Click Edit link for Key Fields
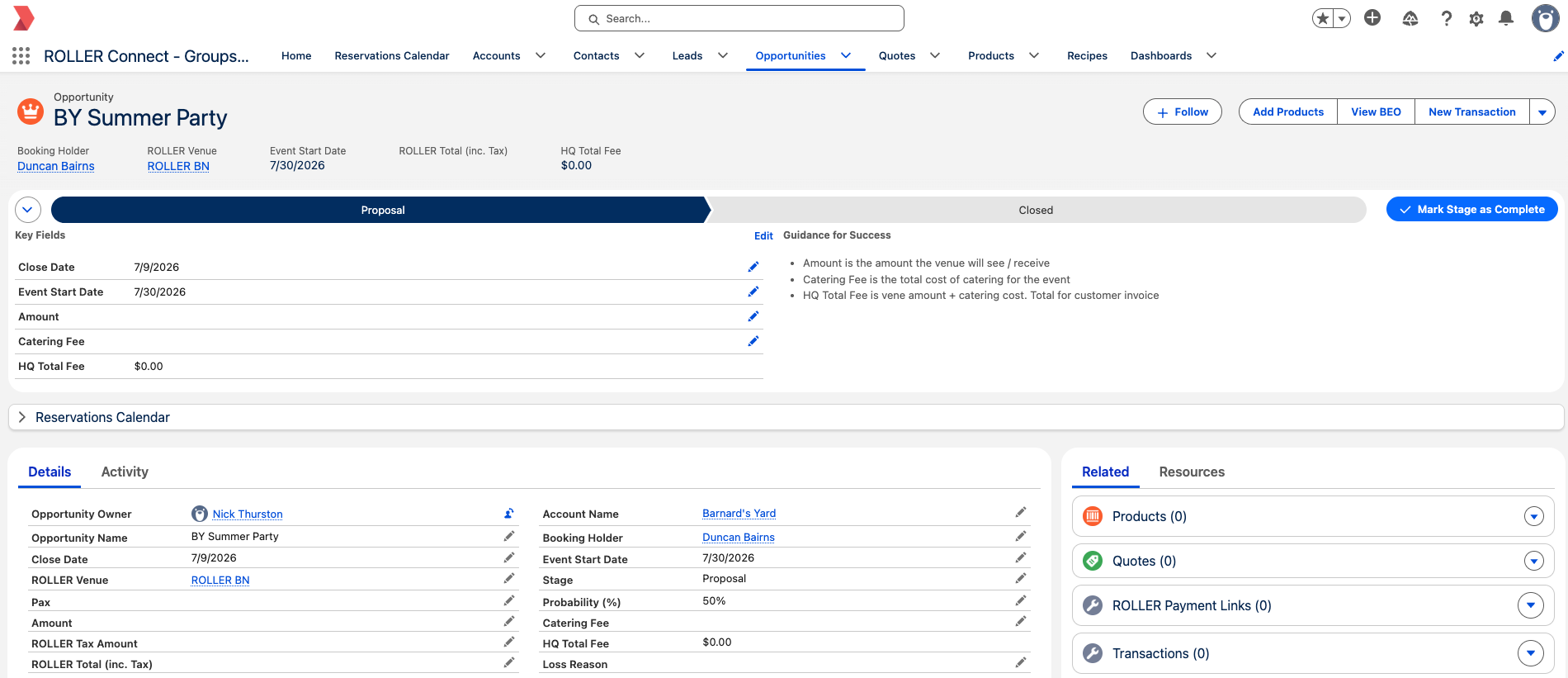This screenshot has height=678, width=1568. tap(763, 236)
